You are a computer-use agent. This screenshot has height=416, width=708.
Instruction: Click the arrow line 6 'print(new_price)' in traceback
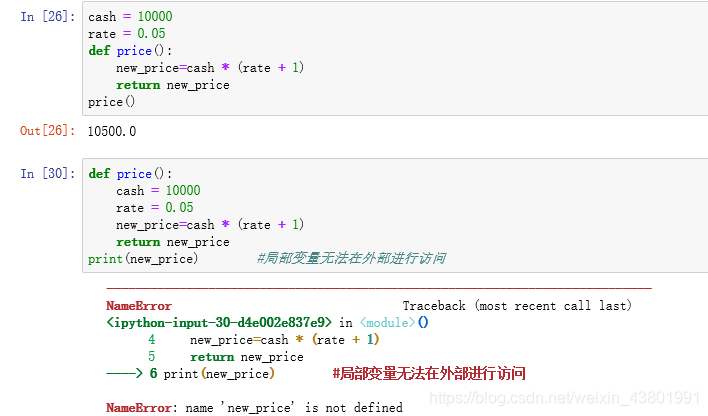(x=191, y=374)
